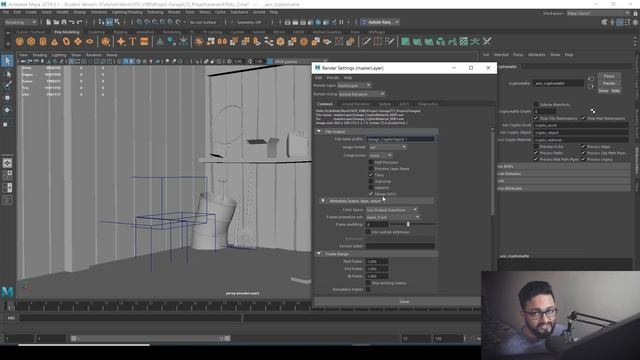
Task: Click the File name prefix field
Action: click(x=400, y=139)
